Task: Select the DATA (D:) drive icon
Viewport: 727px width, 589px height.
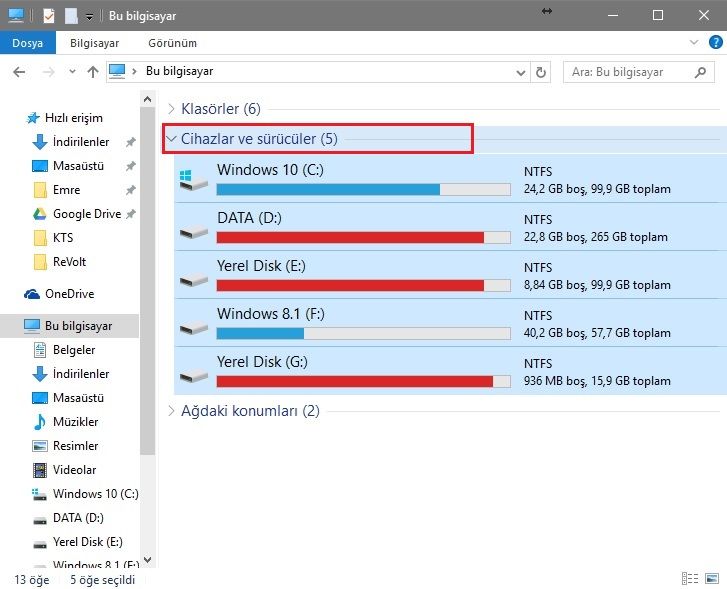Action: (x=194, y=231)
